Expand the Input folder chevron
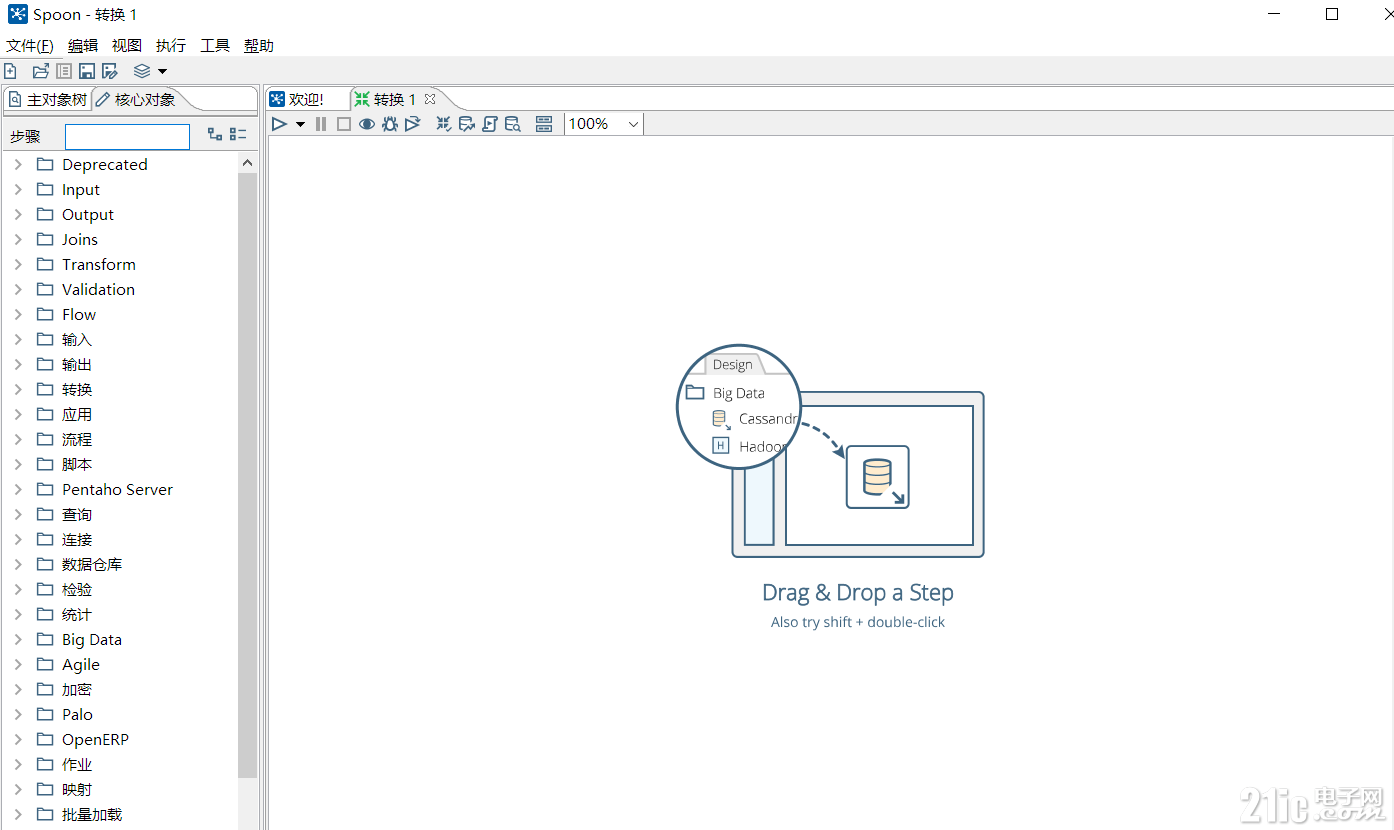The height and width of the screenshot is (830, 1394). click(18, 189)
